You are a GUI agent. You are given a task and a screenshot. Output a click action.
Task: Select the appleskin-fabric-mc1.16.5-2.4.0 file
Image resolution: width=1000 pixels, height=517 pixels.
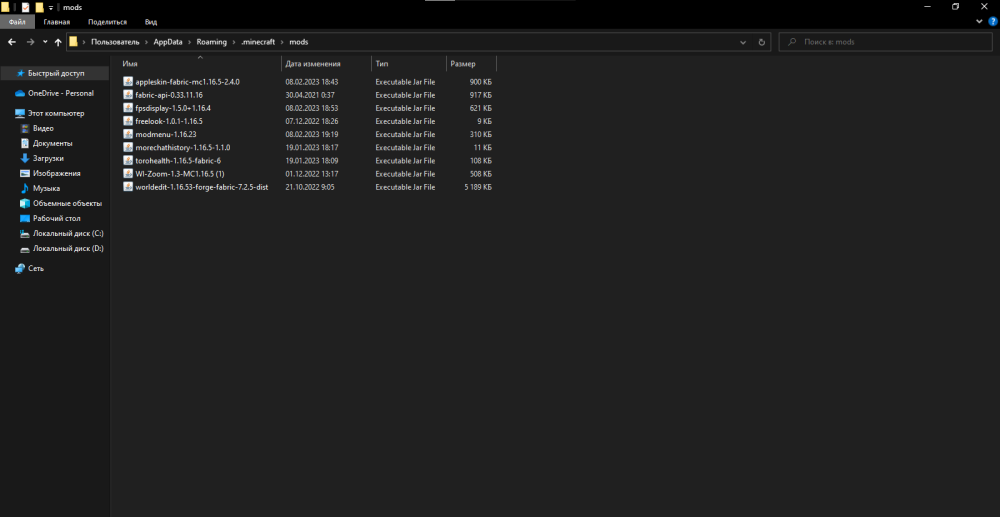click(x=188, y=82)
